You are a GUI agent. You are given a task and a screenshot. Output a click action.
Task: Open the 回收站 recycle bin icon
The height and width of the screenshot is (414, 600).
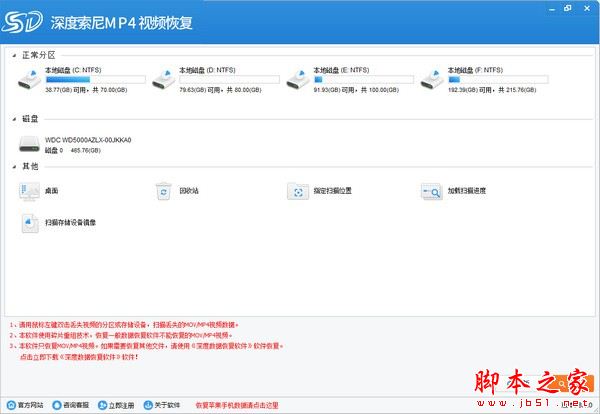[164, 191]
